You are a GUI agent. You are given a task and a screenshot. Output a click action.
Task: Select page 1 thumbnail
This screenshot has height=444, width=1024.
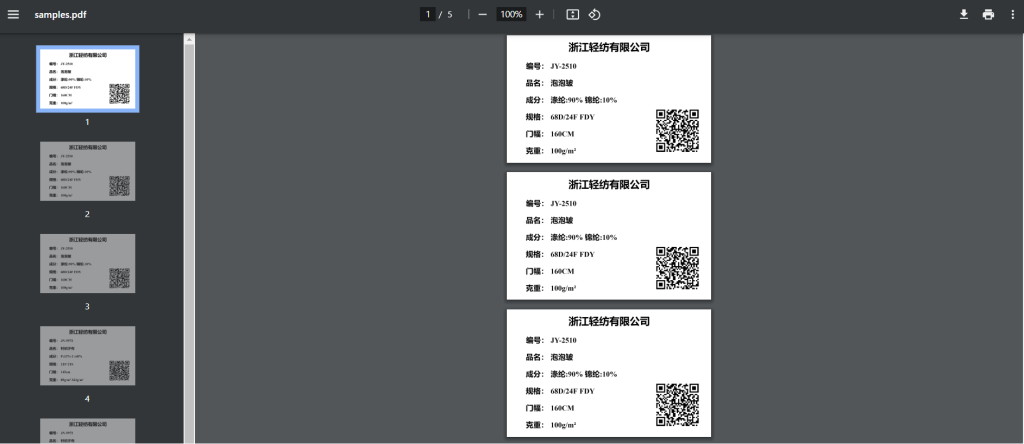pyautogui.click(x=88, y=79)
